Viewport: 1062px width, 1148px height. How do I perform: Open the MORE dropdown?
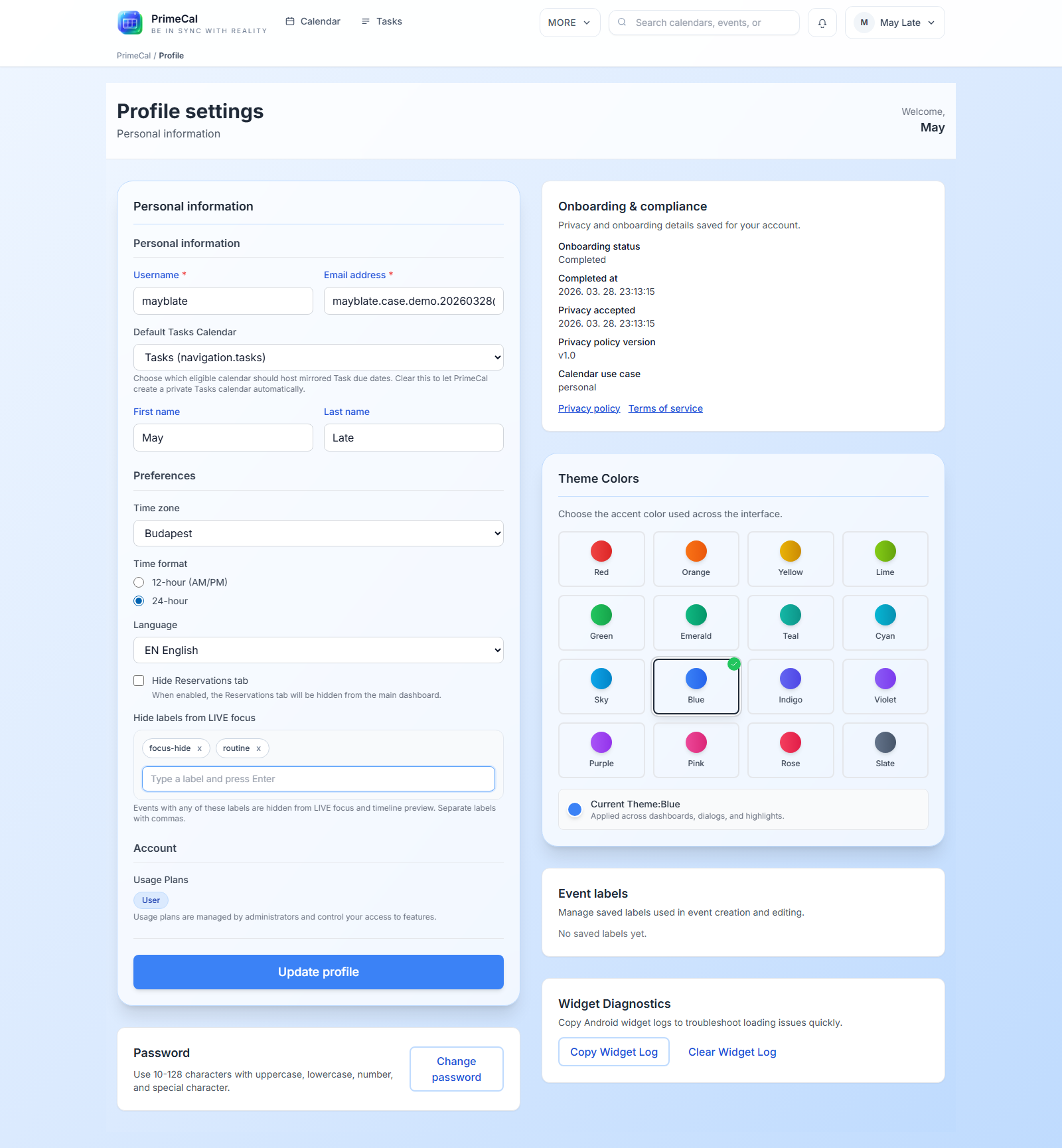[569, 22]
